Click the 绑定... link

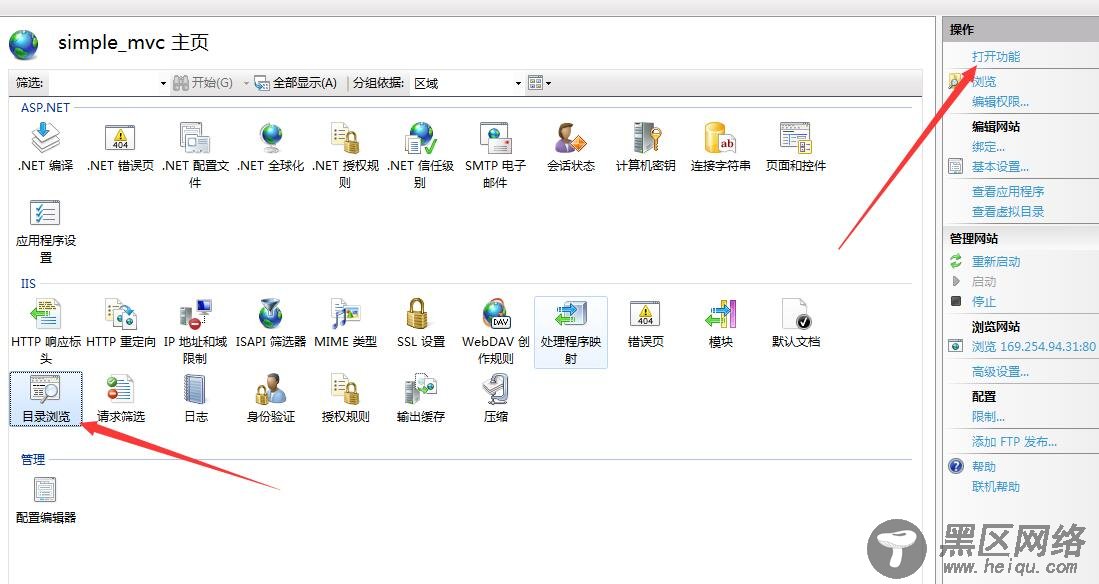click(988, 147)
